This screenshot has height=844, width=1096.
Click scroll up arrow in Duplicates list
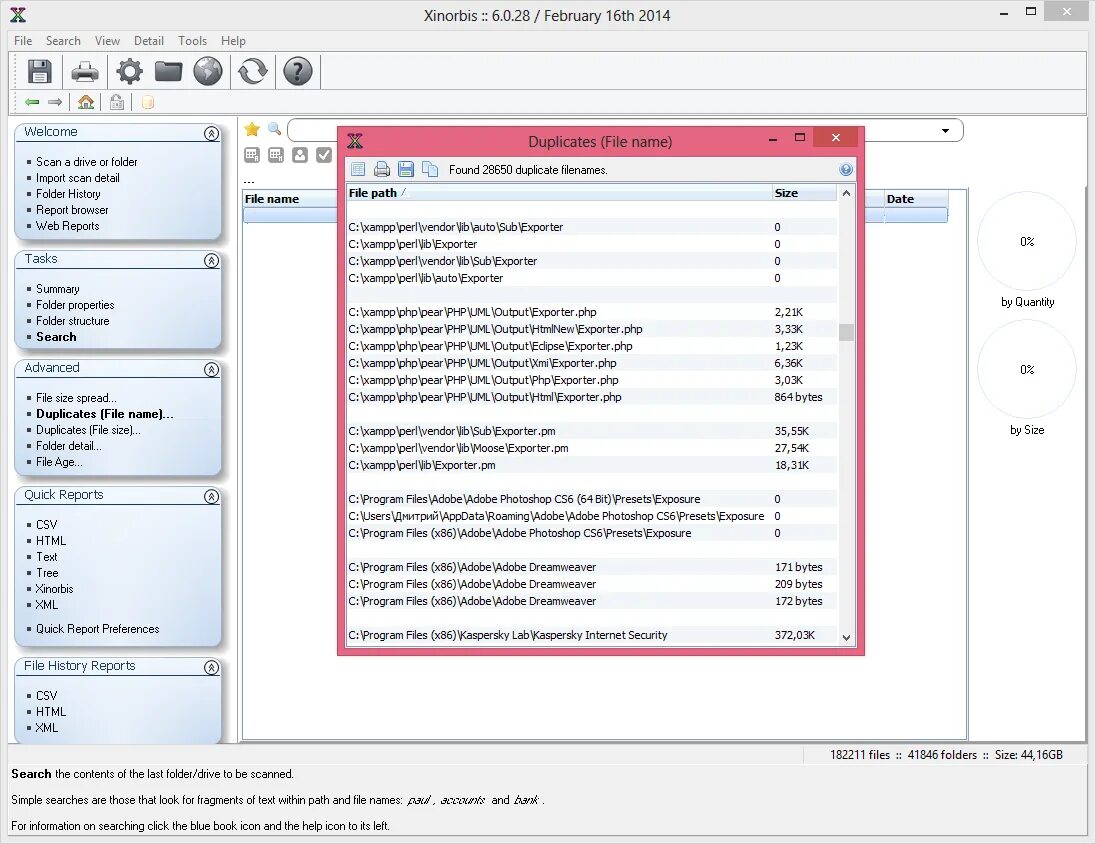(846, 193)
